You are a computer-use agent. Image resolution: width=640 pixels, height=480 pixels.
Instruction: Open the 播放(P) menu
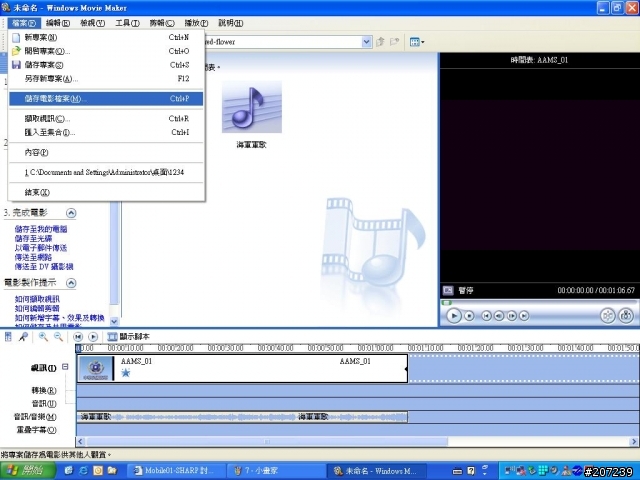click(196, 23)
